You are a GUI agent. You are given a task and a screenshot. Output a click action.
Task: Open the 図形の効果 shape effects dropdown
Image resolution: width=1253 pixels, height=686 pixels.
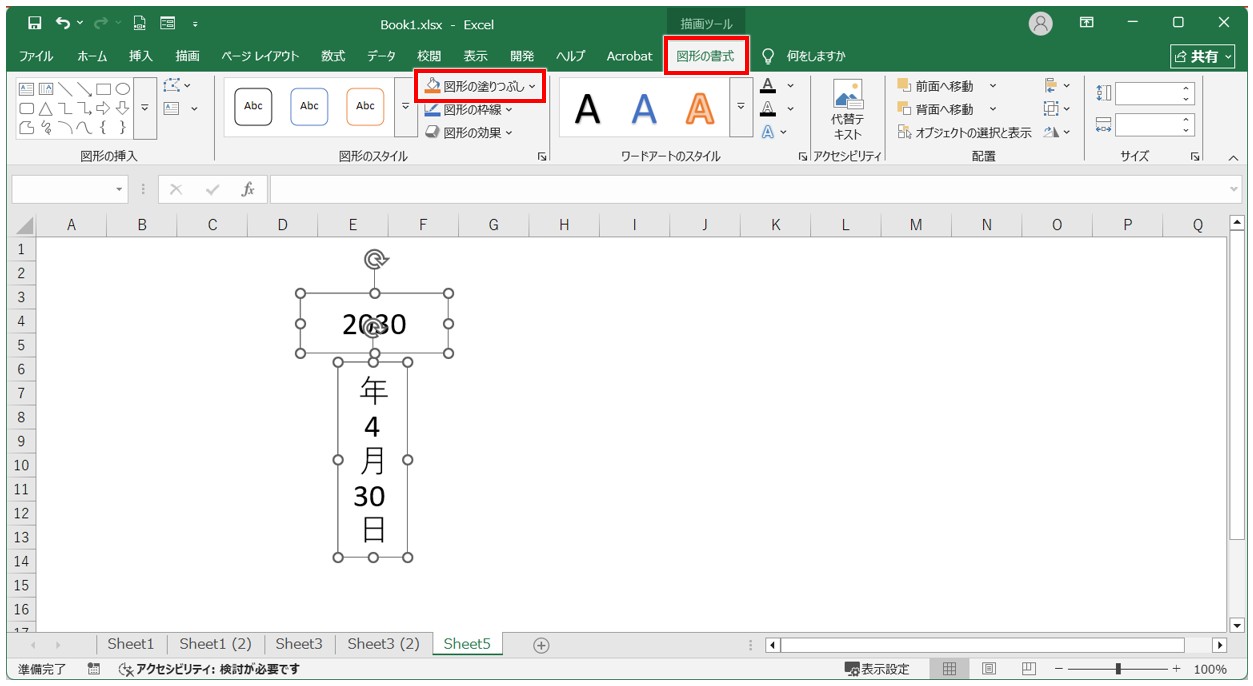point(468,132)
